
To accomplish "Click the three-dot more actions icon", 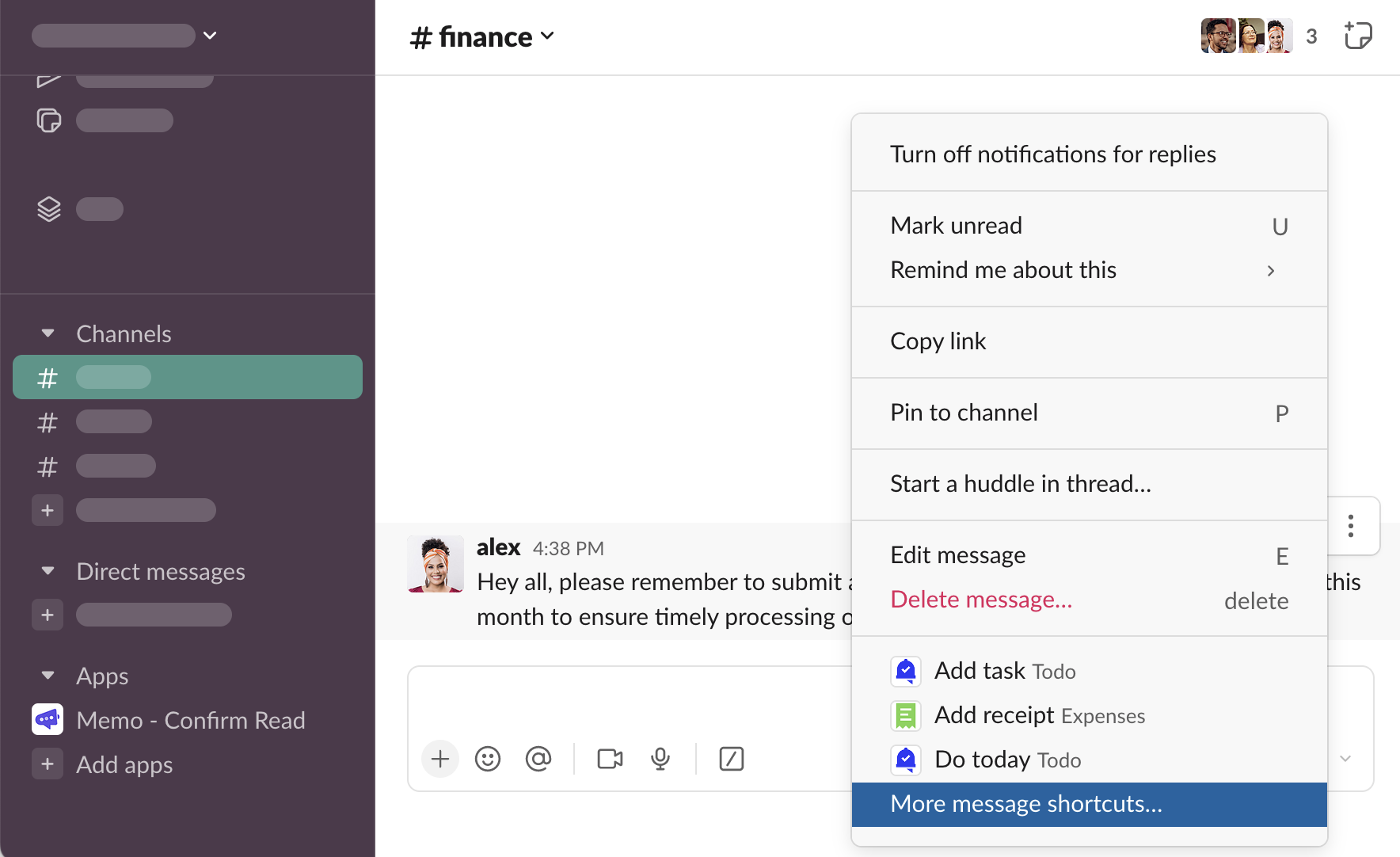I will 1351,526.
